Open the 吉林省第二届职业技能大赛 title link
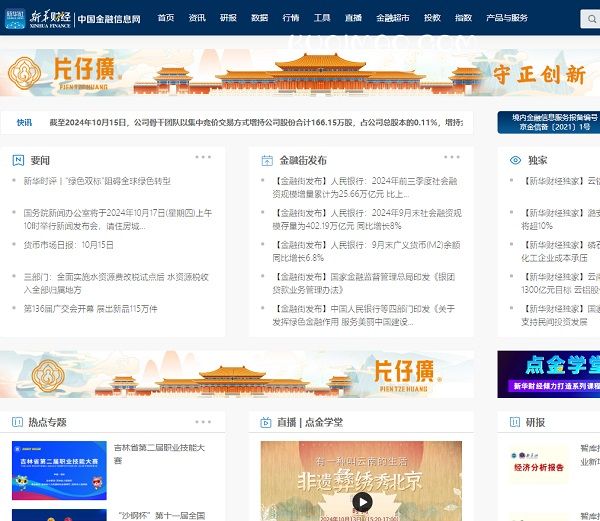600x521 pixels. tap(159, 454)
